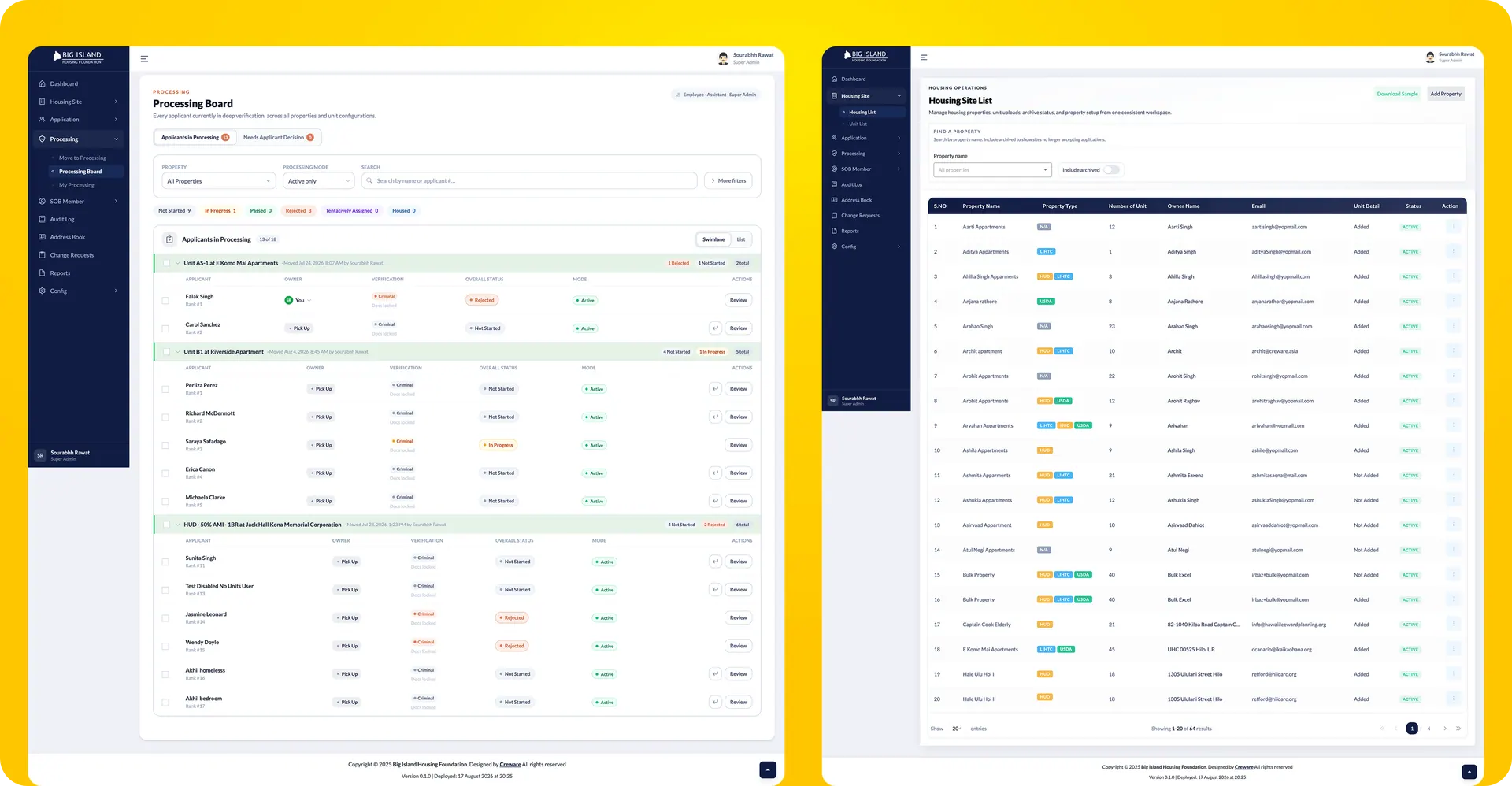
Task: Open the All Properties dropdown
Action: [x=219, y=181]
